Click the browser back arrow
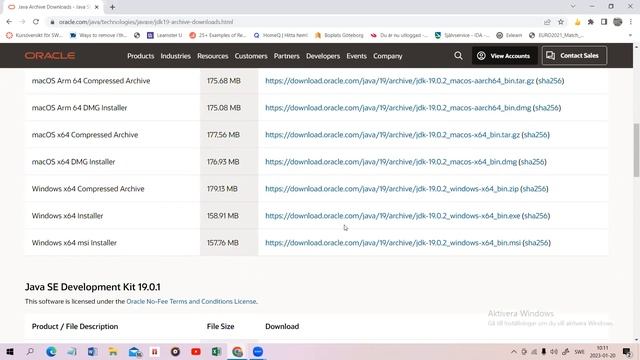Screen dimensions: 640x360 (x=9, y=22)
